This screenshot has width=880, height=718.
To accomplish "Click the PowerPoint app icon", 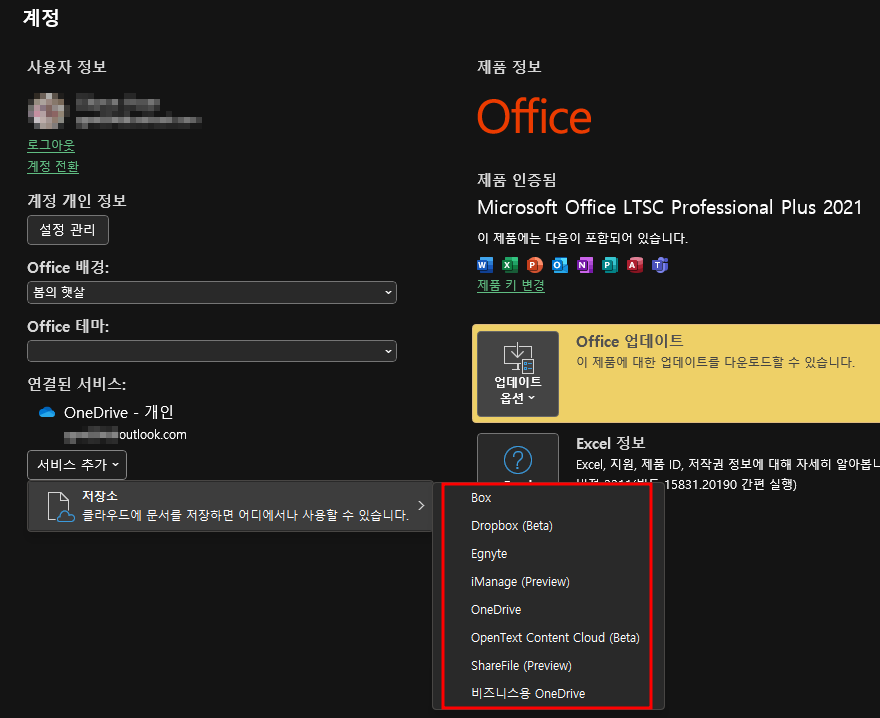I will tap(535, 264).
